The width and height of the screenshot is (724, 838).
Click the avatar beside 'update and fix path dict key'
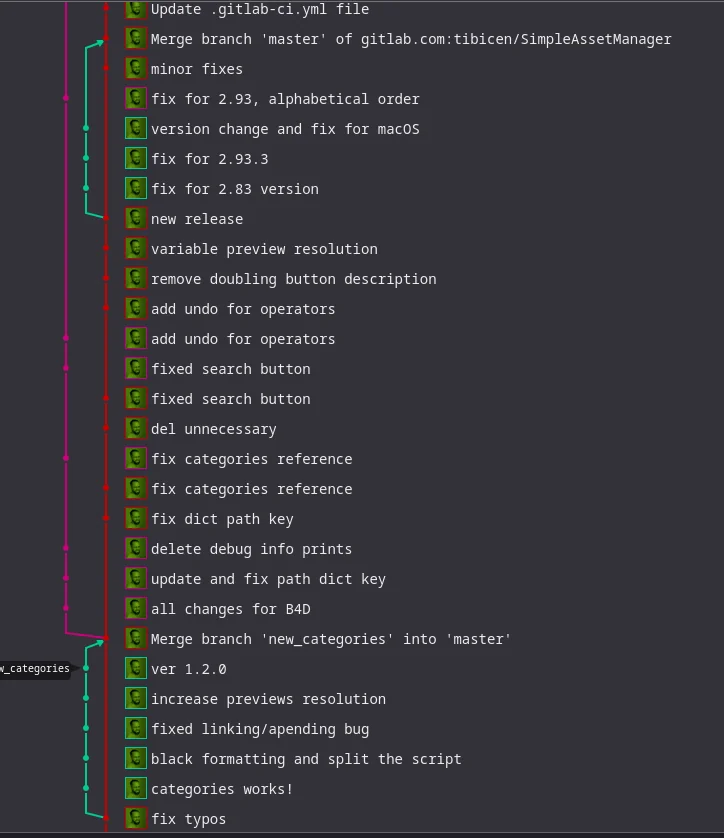pyautogui.click(x=136, y=578)
